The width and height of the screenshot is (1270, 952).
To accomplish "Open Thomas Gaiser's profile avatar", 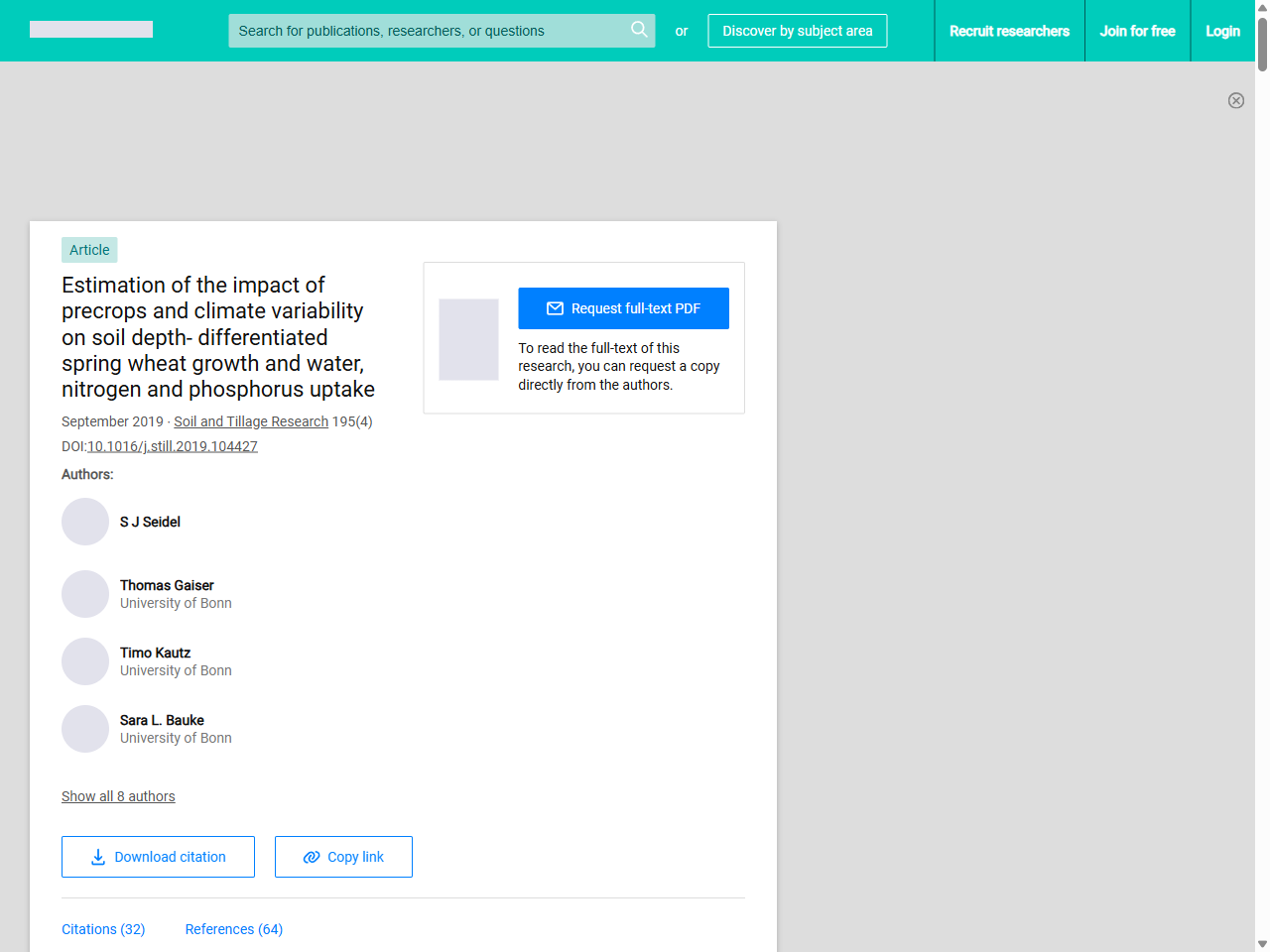I will [84, 593].
